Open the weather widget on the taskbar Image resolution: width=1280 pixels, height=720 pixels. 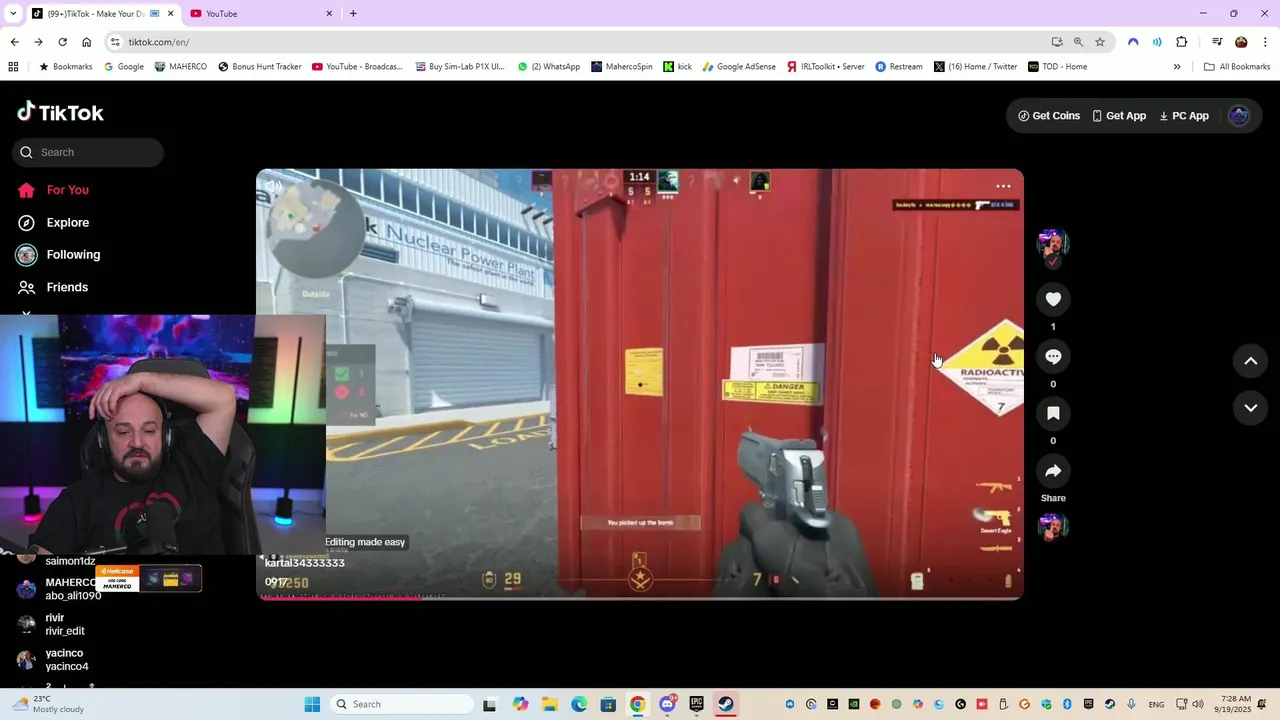(47, 704)
